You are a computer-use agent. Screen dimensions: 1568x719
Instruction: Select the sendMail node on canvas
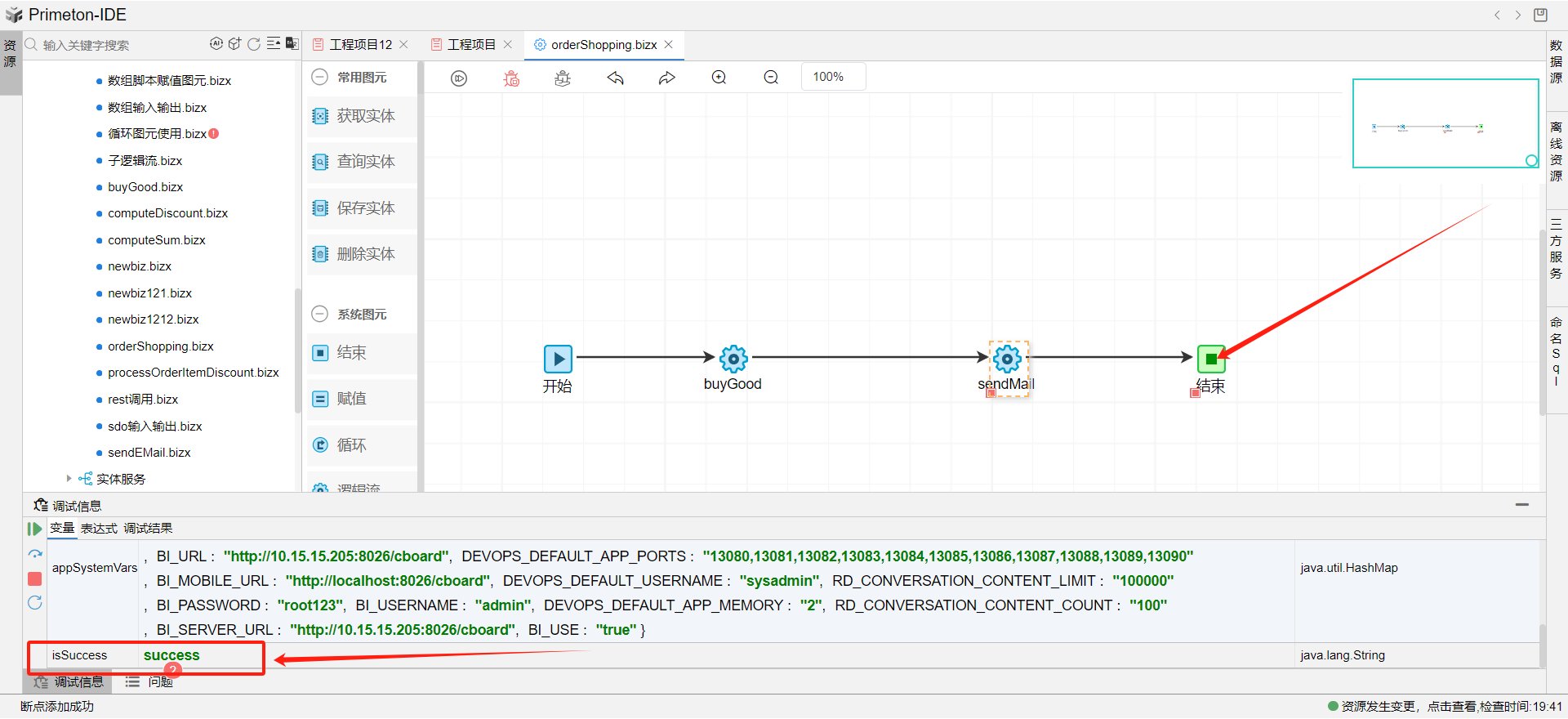coord(1007,359)
